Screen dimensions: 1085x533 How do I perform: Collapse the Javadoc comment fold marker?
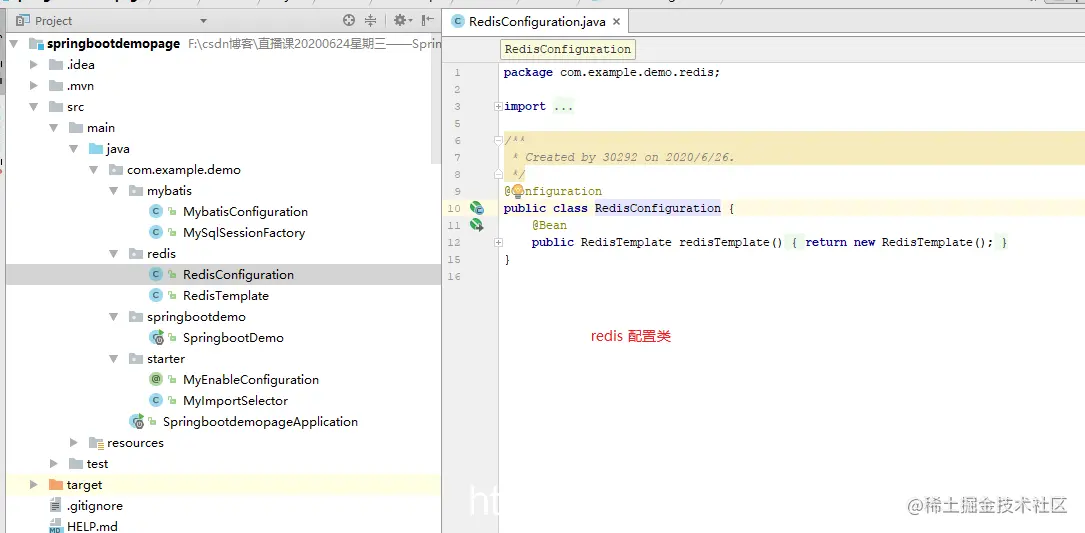click(x=498, y=141)
